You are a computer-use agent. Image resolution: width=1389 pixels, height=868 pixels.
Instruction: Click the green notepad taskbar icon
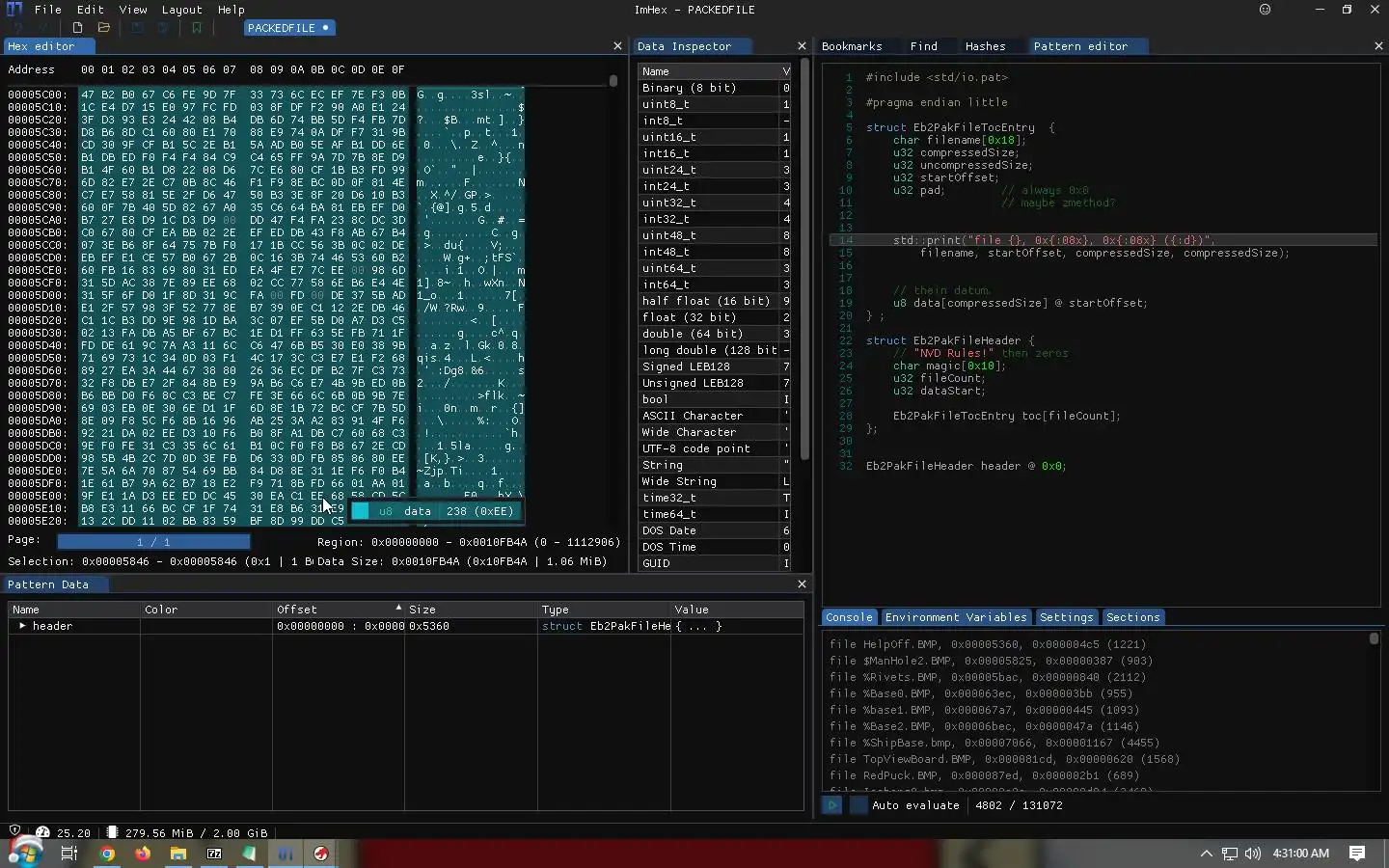click(x=250, y=854)
